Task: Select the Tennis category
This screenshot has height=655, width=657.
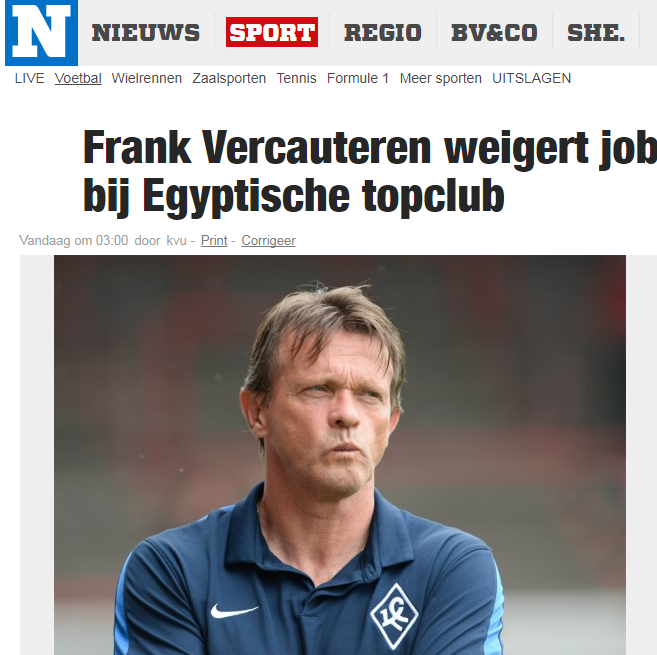Action: pyautogui.click(x=296, y=78)
